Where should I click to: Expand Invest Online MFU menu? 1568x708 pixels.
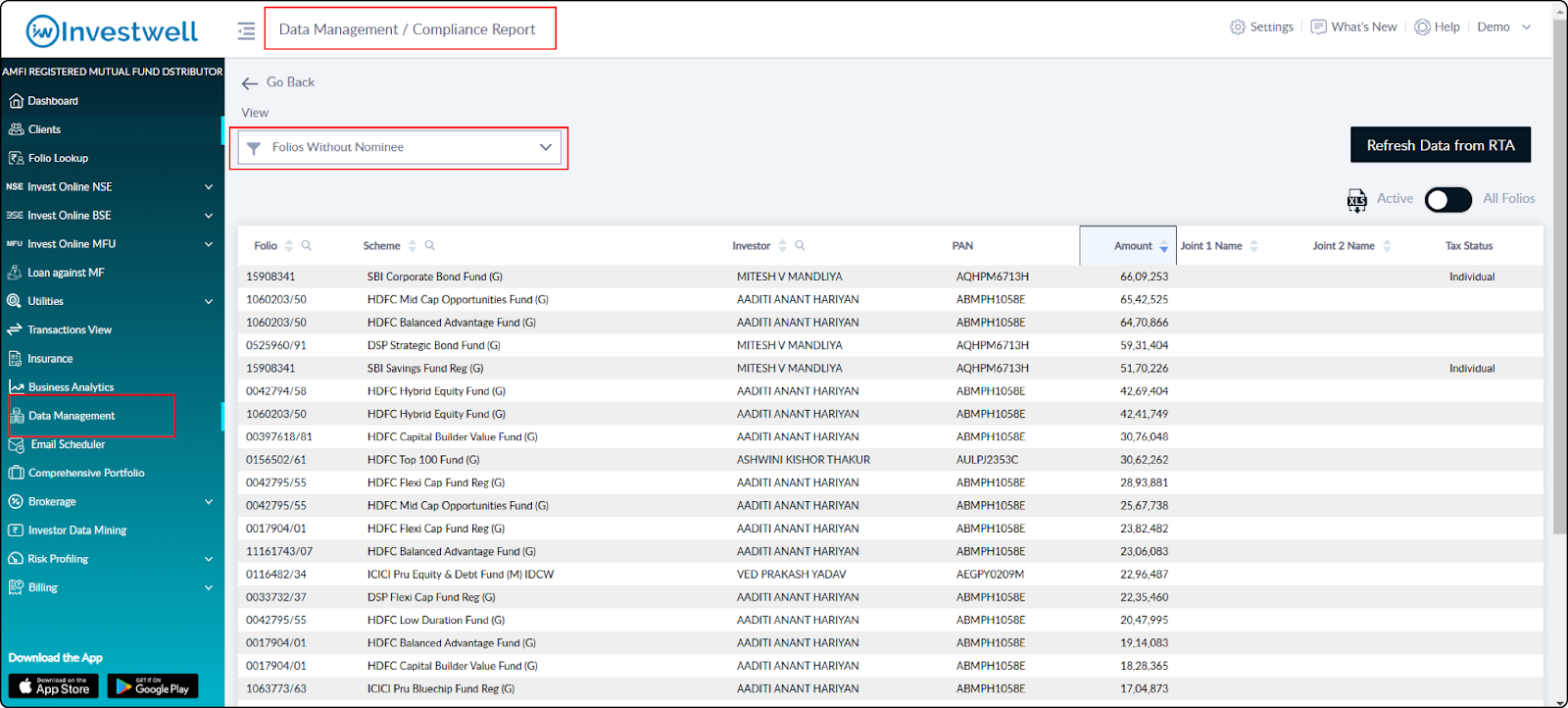(x=209, y=244)
